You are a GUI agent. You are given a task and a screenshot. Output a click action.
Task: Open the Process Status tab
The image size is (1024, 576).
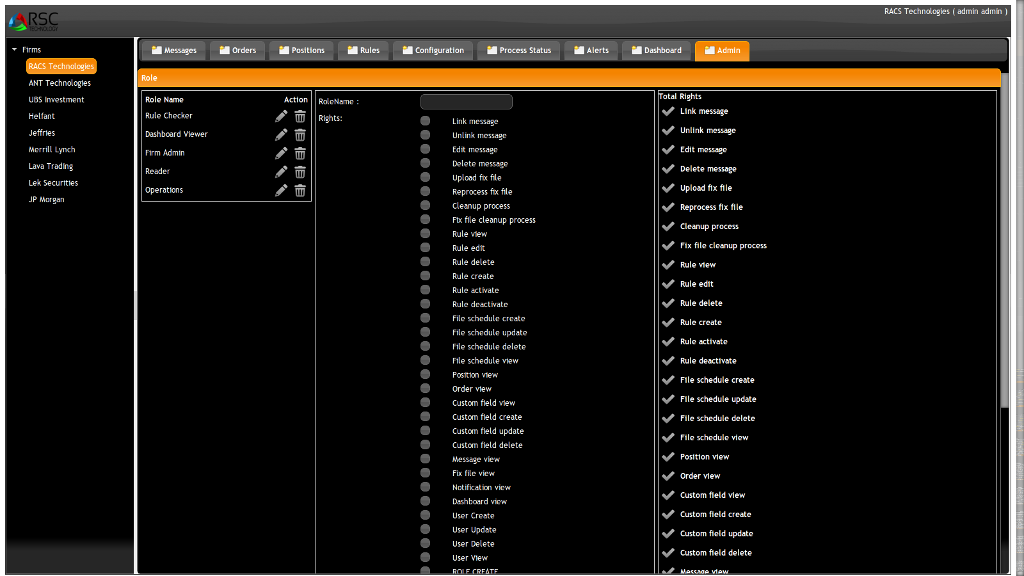(x=519, y=50)
